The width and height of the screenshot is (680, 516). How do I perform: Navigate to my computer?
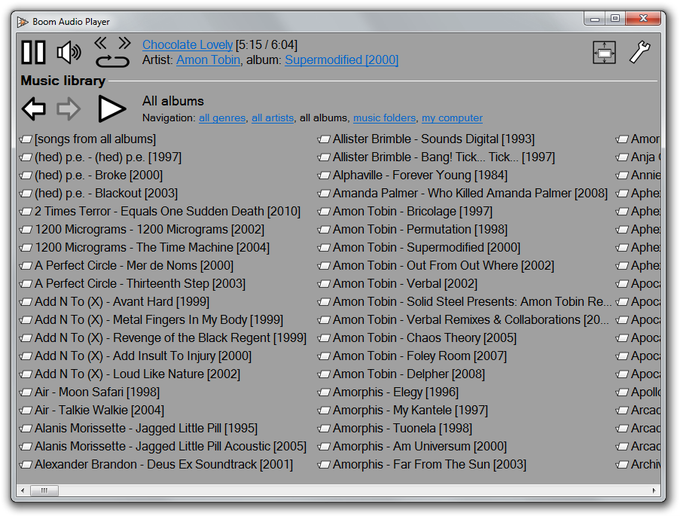pos(452,118)
